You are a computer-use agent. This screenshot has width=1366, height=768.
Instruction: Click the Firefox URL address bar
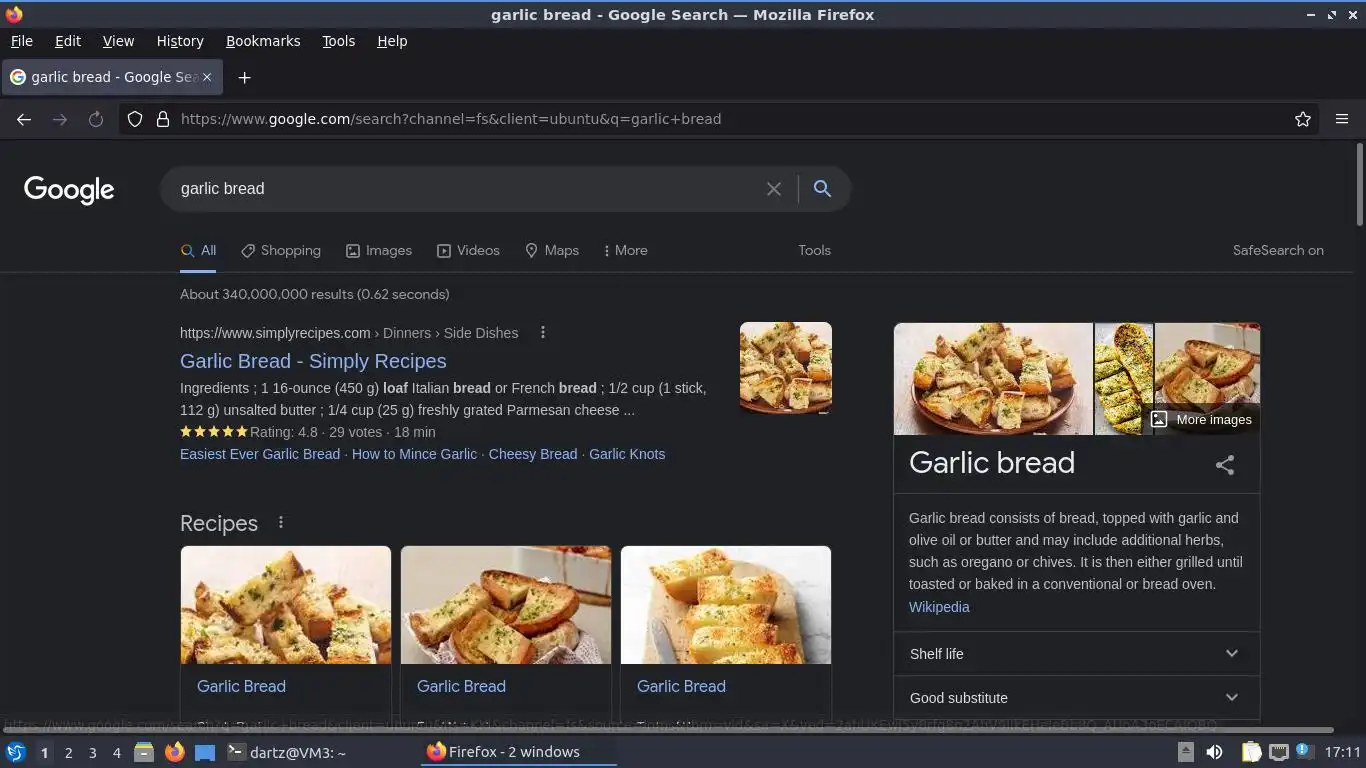click(730, 119)
